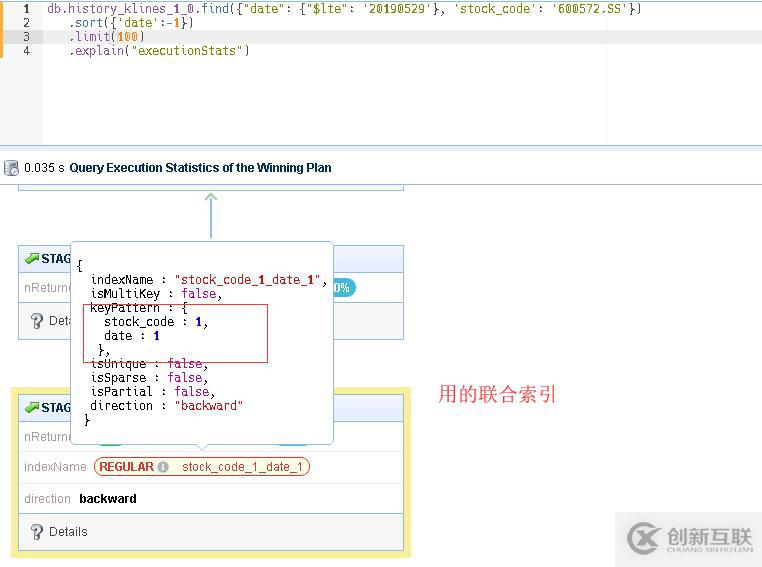This screenshot has height=567, width=762.
Task: Click the percentage badge on the upper stage
Action: pyautogui.click(x=344, y=288)
